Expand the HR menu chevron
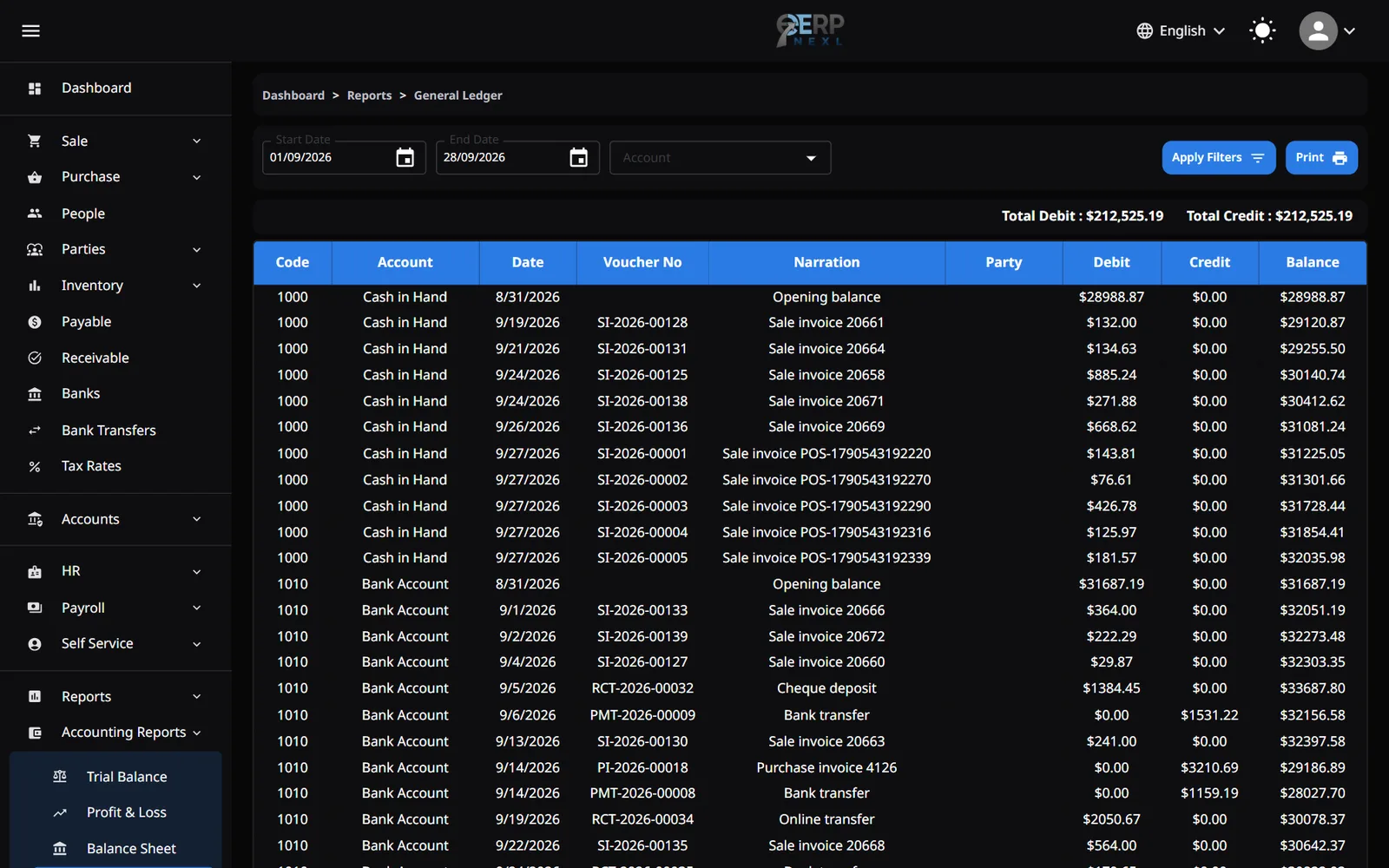The image size is (1389, 868). point(197,572)
